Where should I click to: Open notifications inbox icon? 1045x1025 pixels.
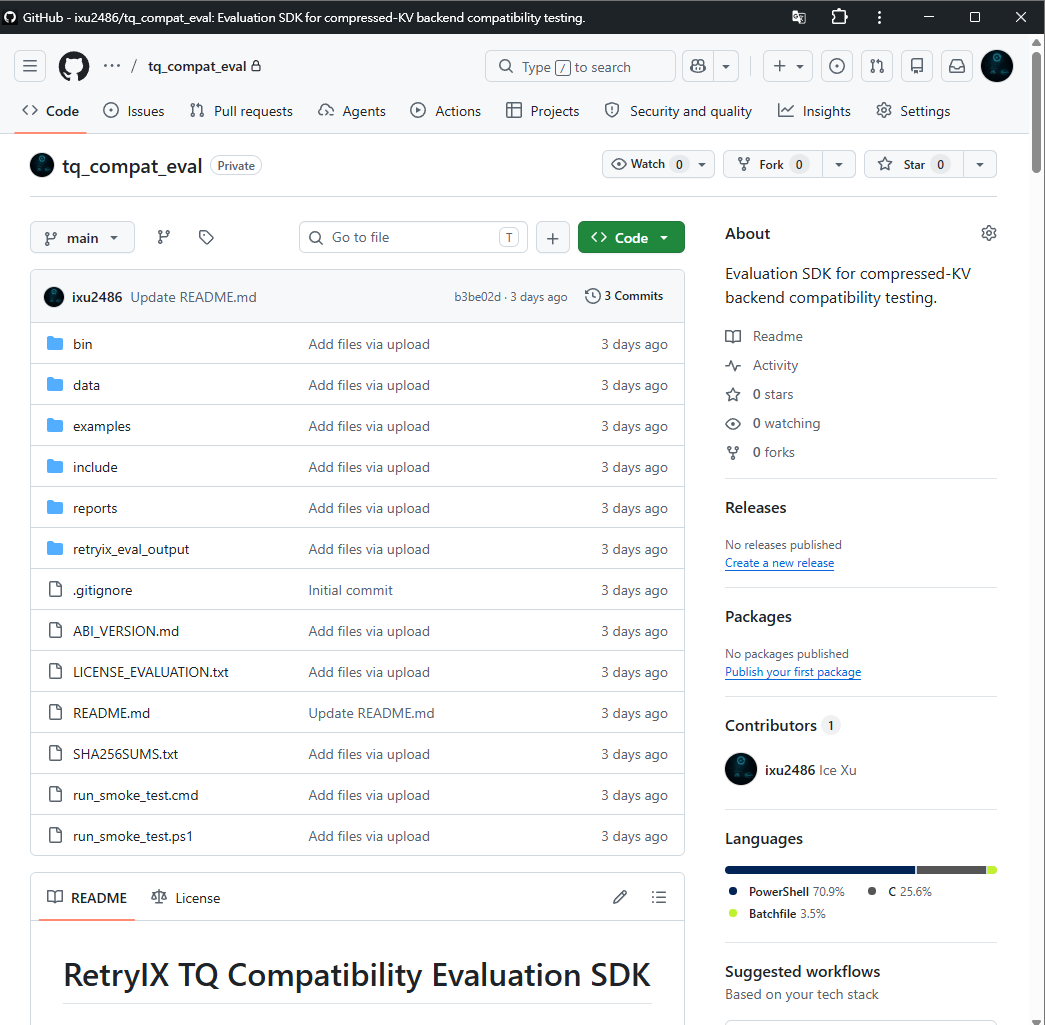coord(957,66)
